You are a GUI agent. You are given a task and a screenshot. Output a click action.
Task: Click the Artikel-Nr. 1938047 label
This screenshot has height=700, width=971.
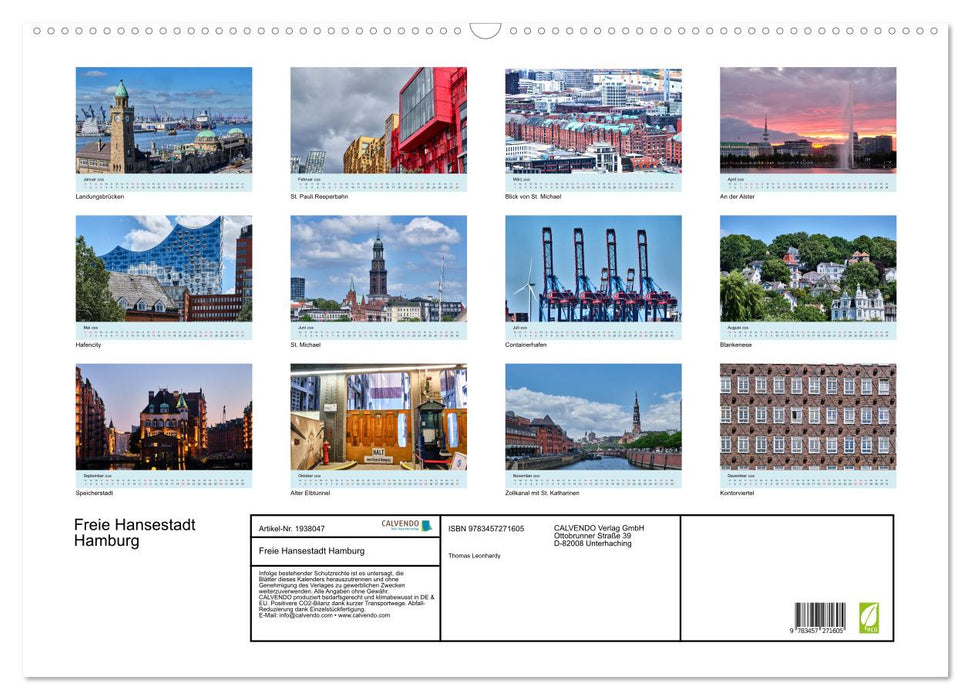point(292,529)
